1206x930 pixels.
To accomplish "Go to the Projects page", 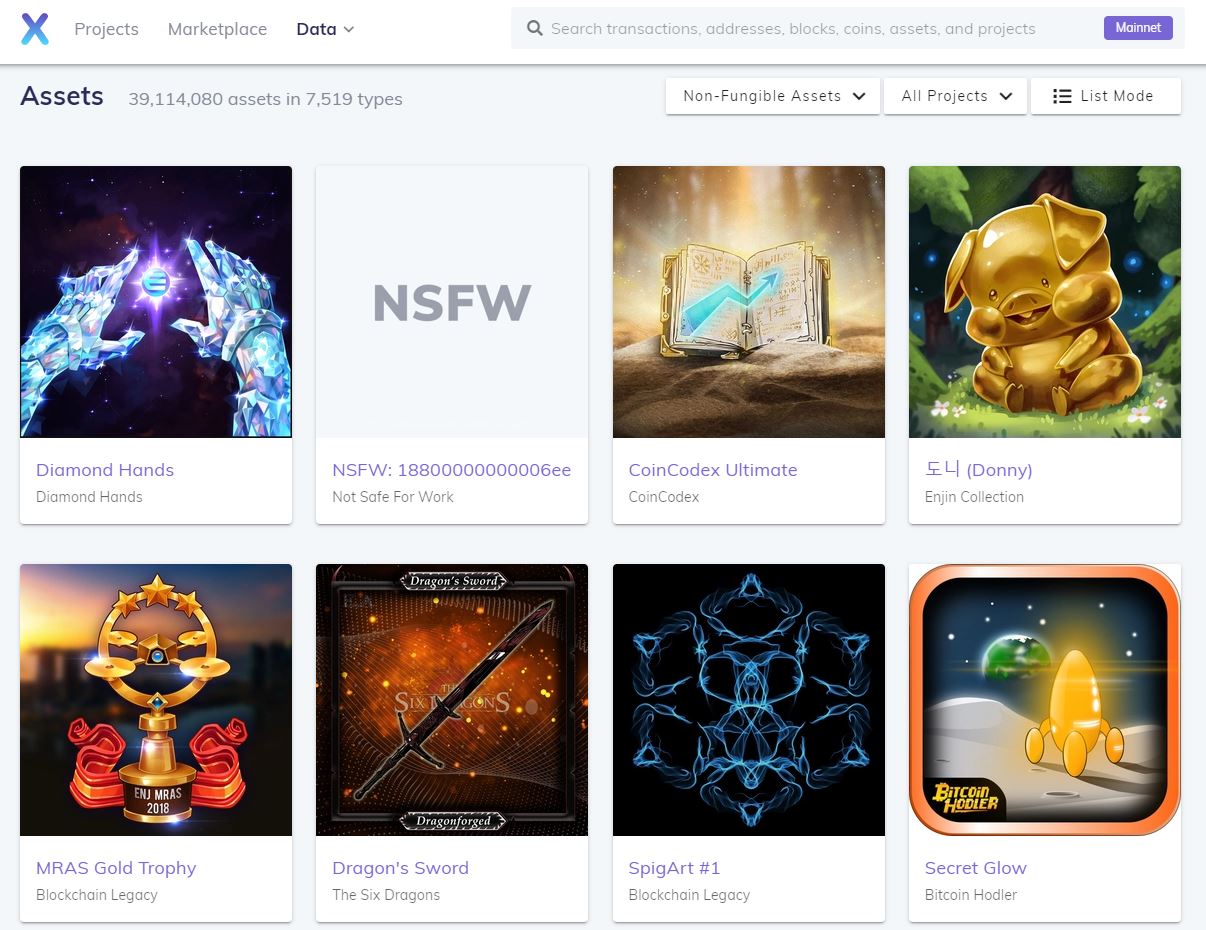I will pyautogui.click(x=106, y=29).
